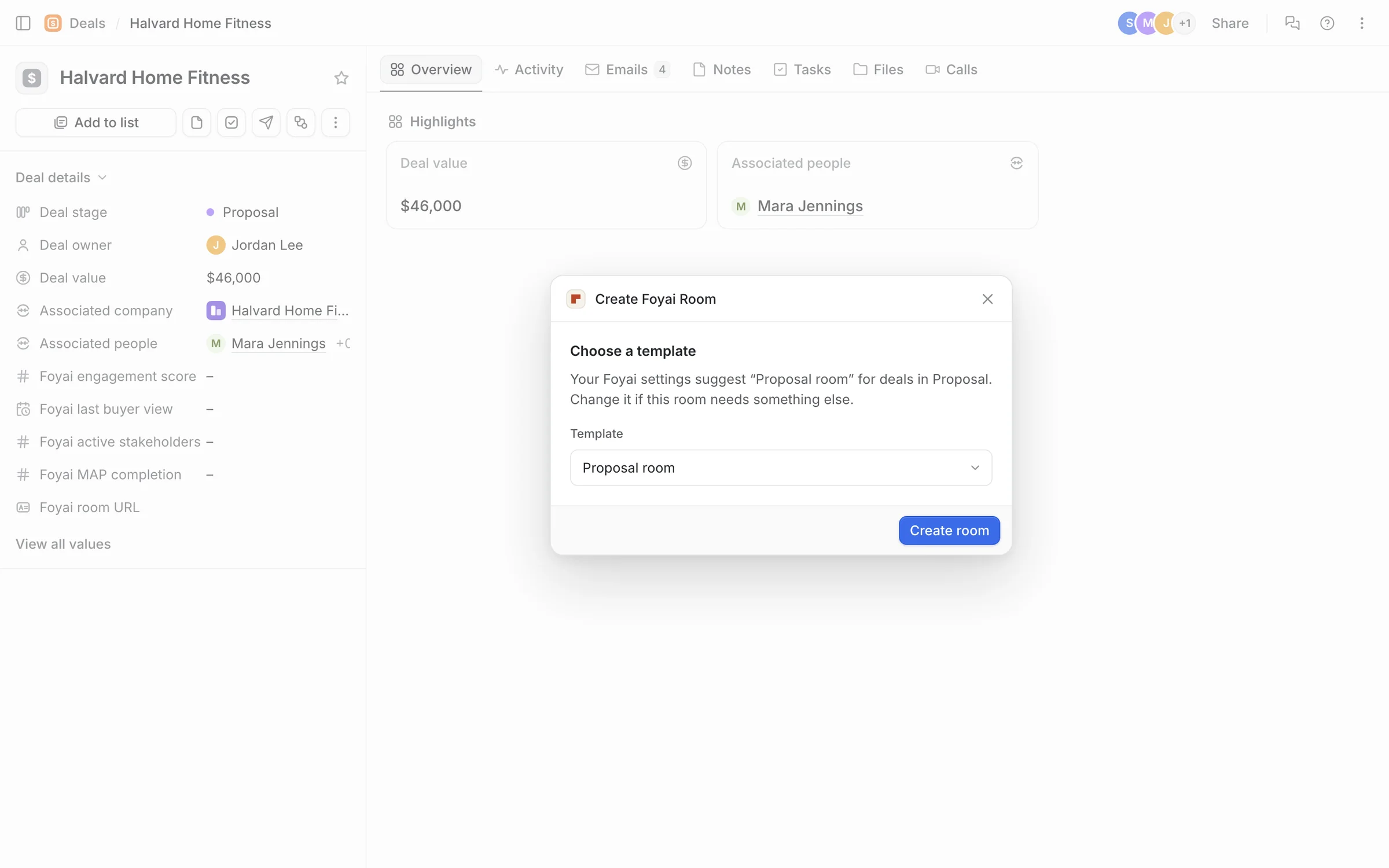Open the top-right more options menu

pyautogui.click(x=1362, y=23)
